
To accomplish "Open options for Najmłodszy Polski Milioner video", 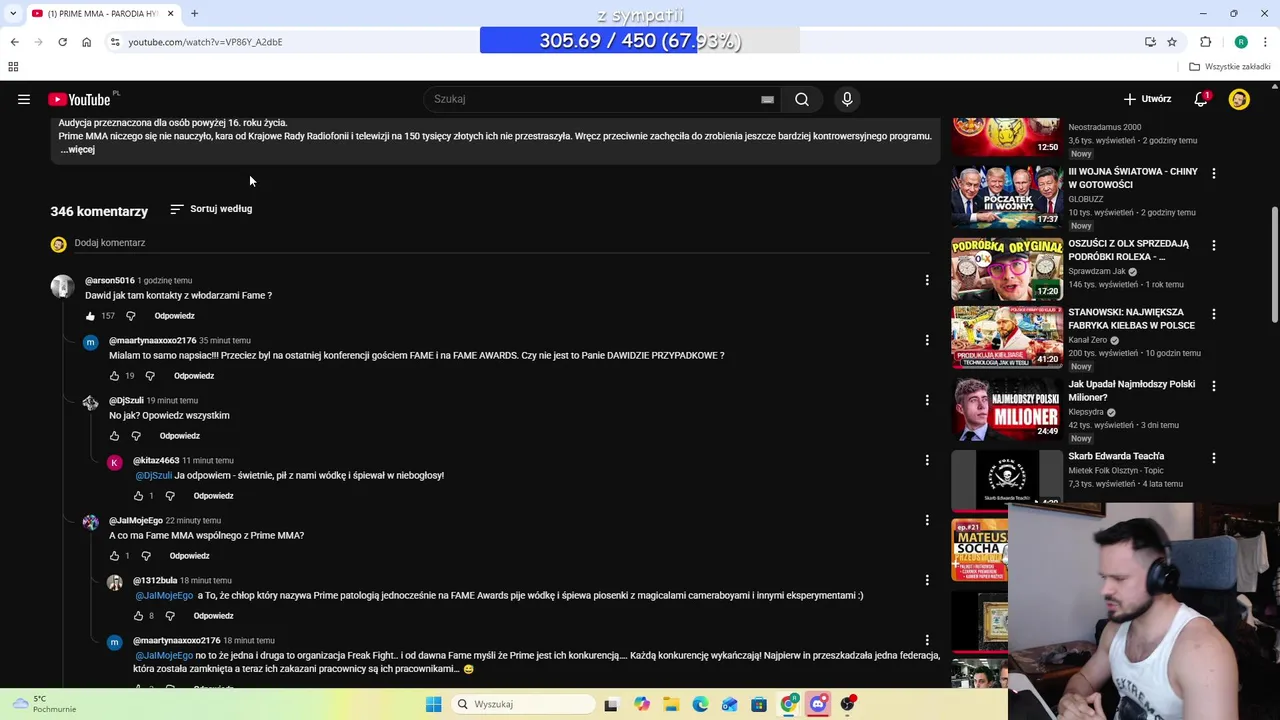I will 1214,386.
